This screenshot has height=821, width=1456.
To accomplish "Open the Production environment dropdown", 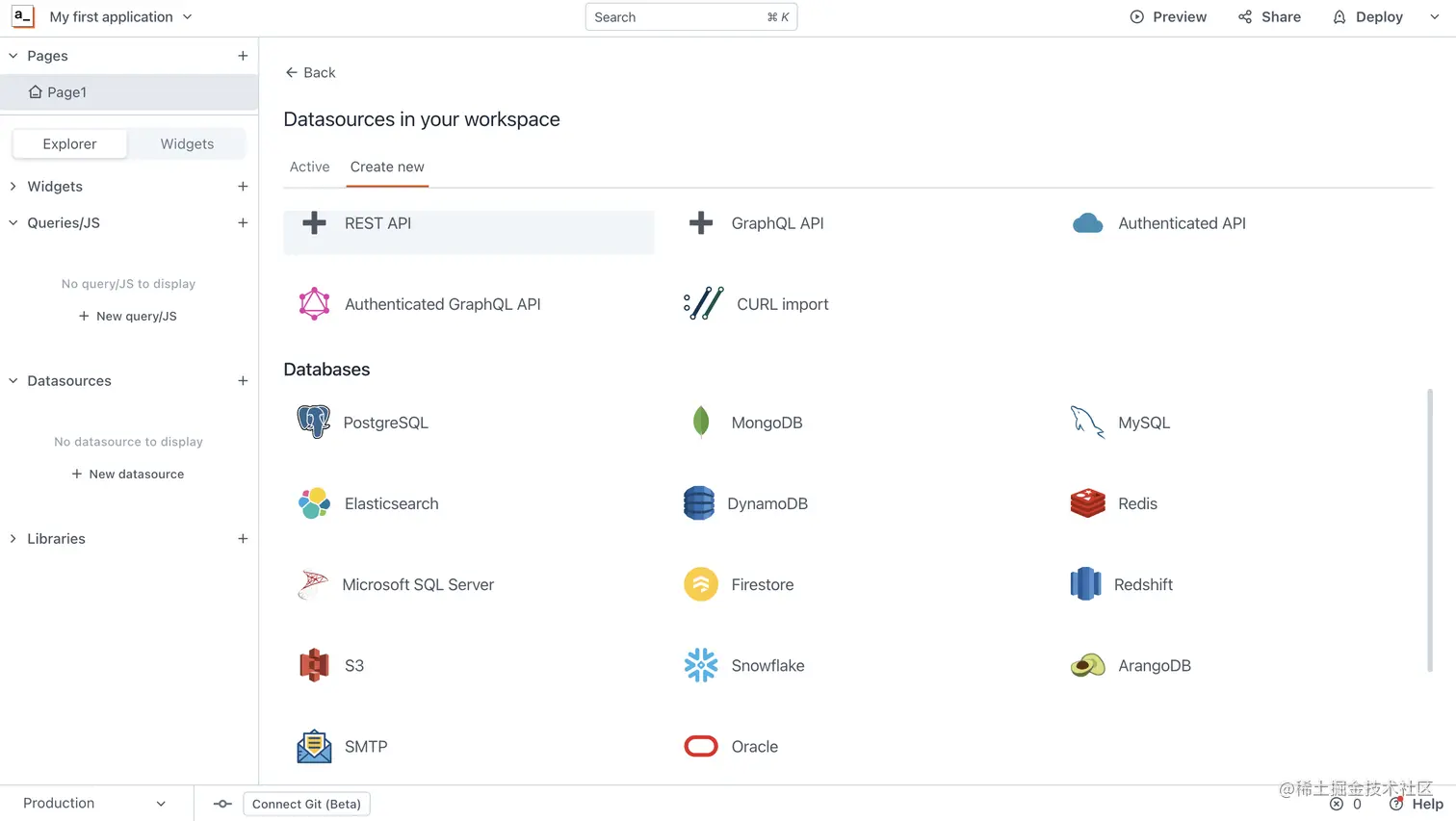I will click(x=94, y=804).
